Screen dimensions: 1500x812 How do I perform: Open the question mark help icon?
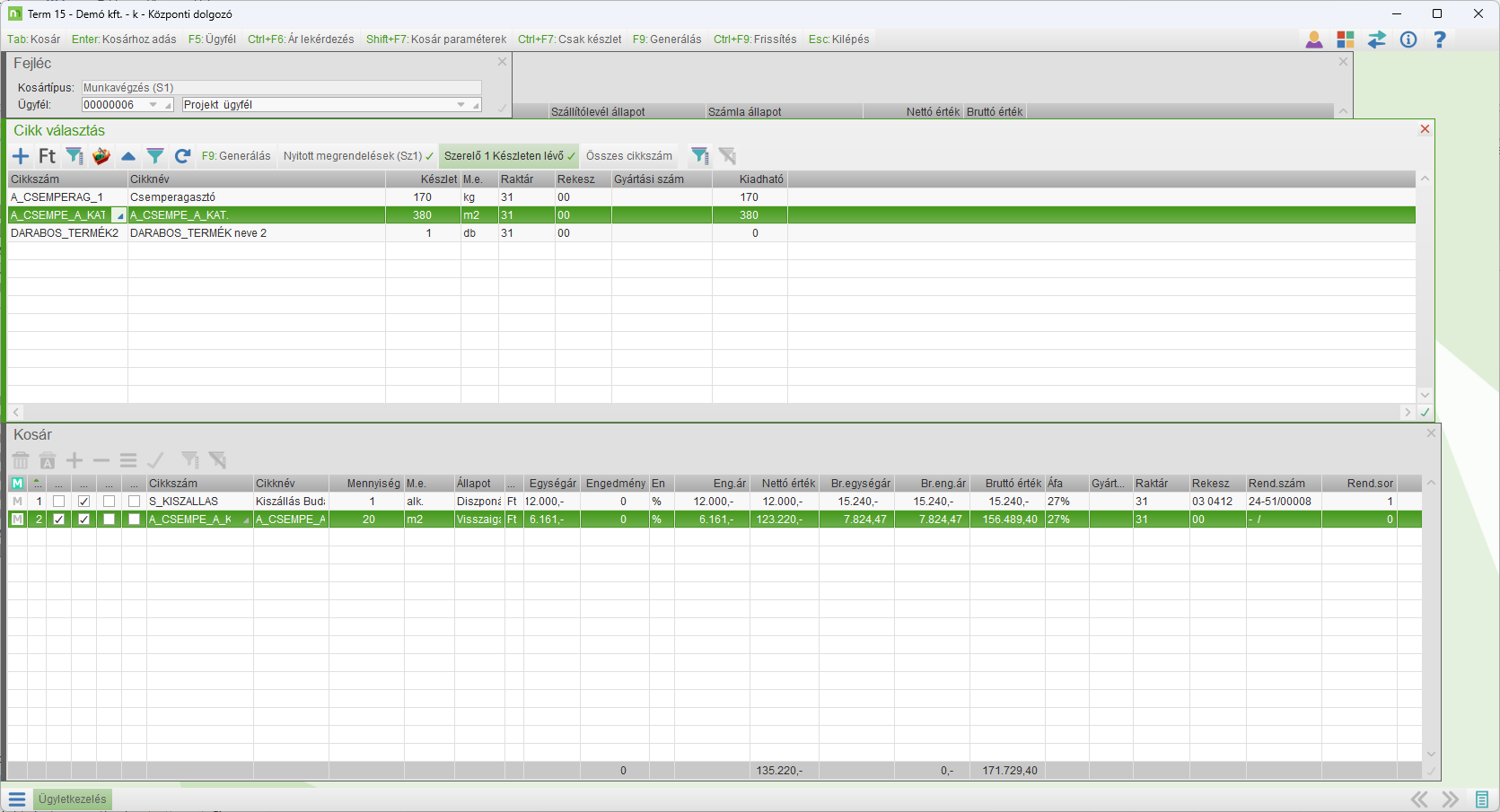coord(1440,39)
